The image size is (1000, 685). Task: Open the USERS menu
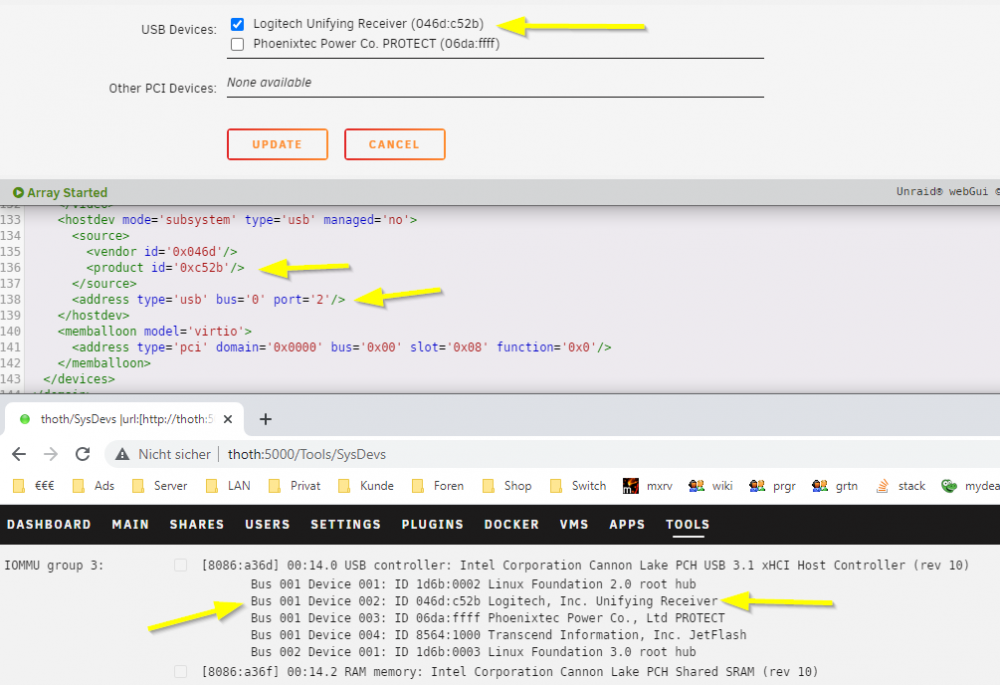click(267, 524)
